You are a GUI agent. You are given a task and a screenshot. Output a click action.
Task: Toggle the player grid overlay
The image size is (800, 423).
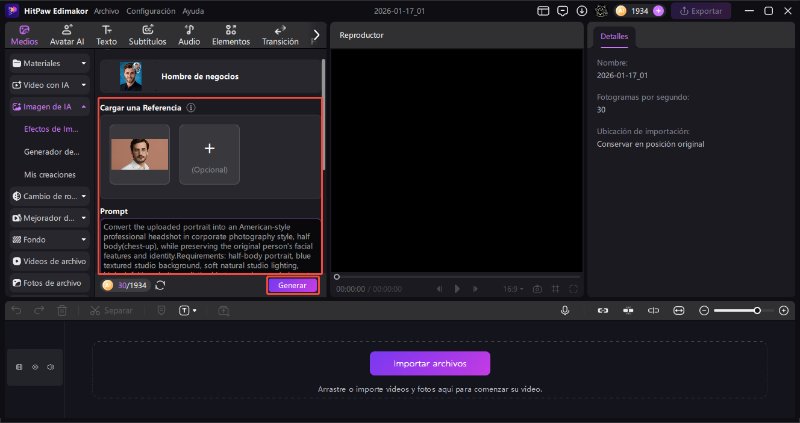click(x=556, y=289)
